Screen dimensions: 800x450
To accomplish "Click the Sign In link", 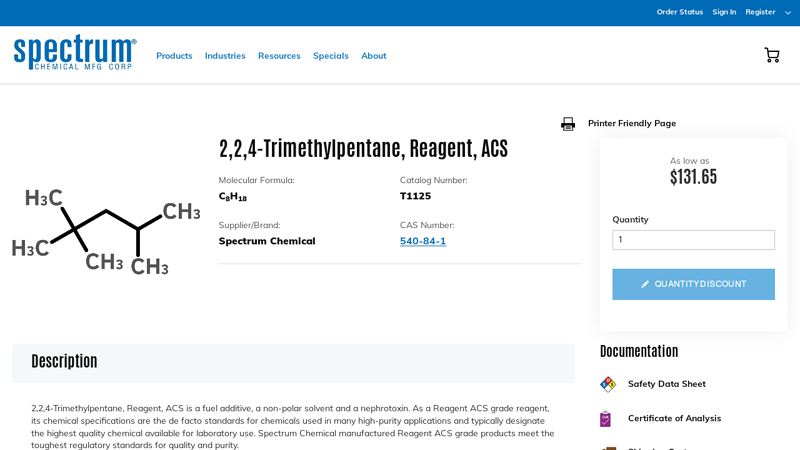I will coord(724,12).
